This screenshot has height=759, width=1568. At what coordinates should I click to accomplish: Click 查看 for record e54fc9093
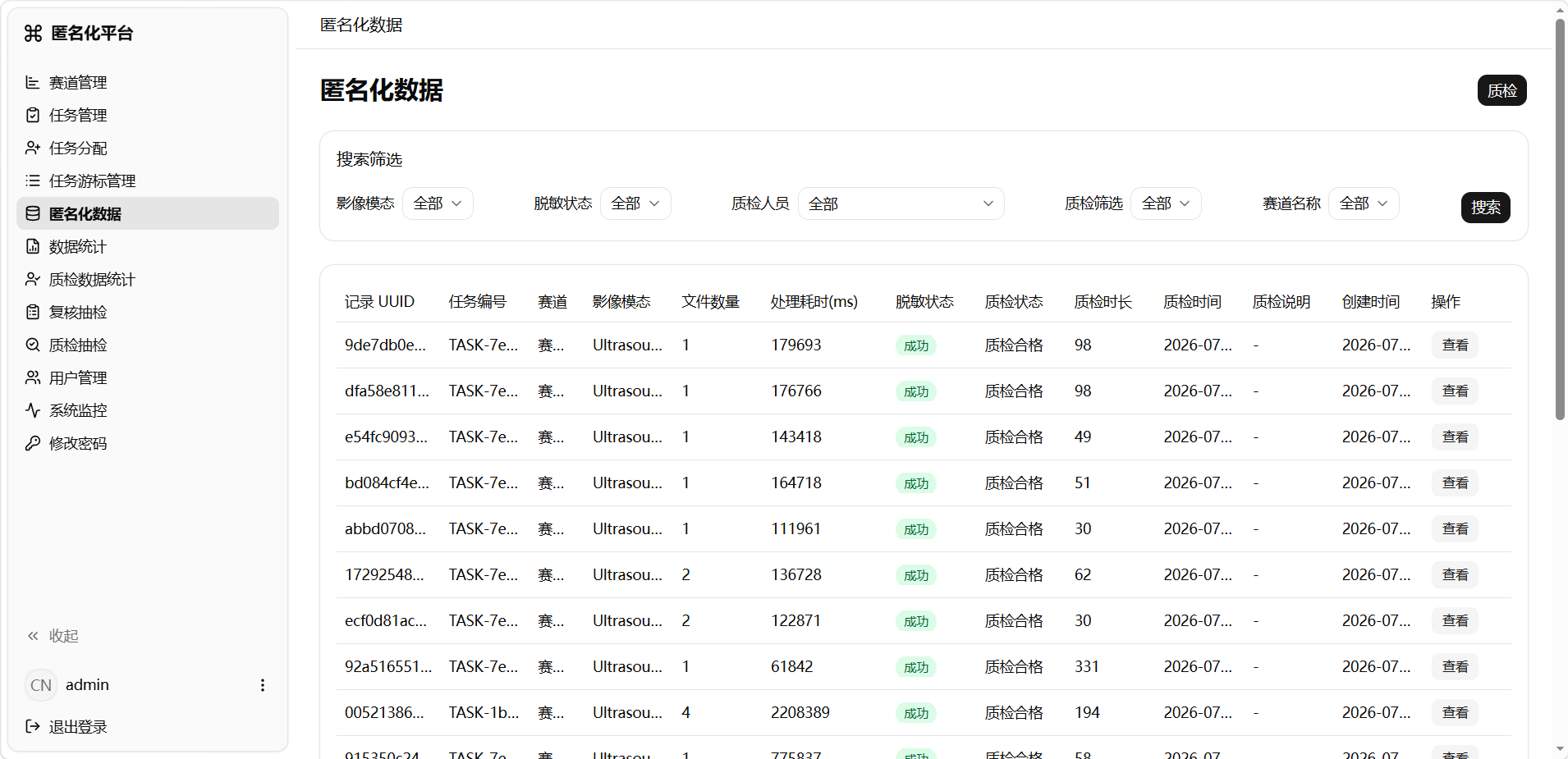tap(1455, 437)
